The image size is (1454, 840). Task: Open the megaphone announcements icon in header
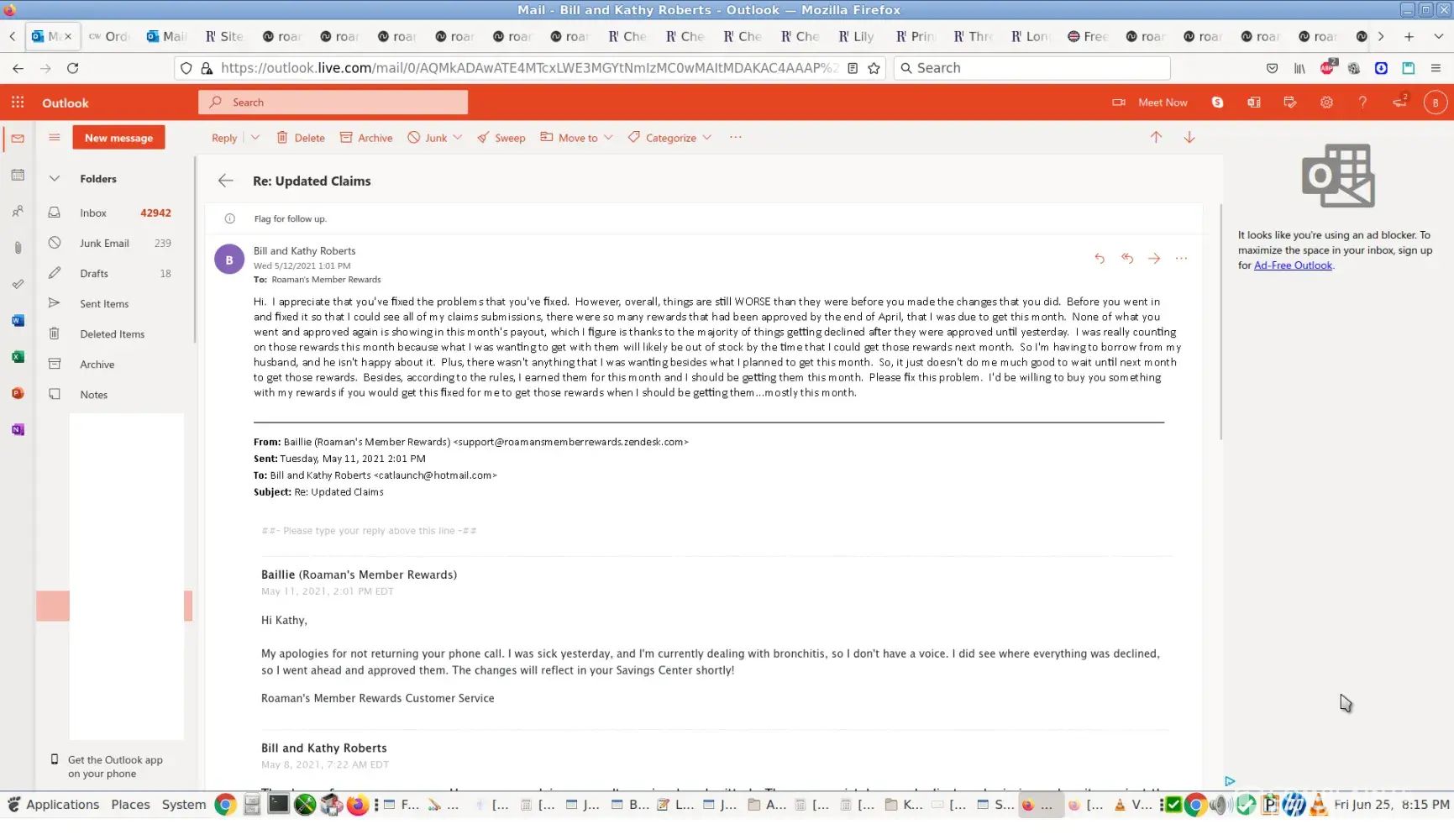[1399, 102]
